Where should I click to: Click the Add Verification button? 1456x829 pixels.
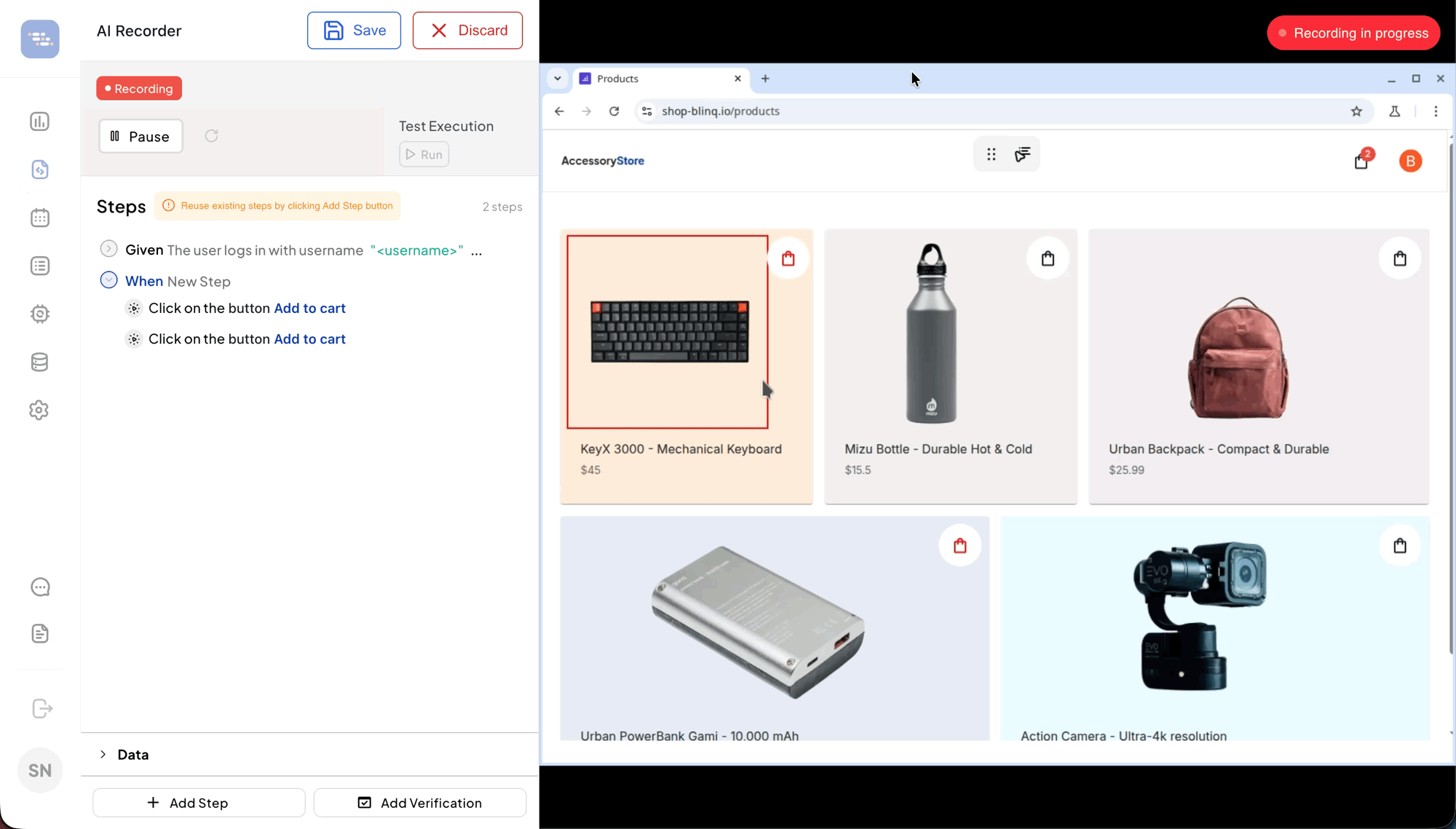point(420,803)
